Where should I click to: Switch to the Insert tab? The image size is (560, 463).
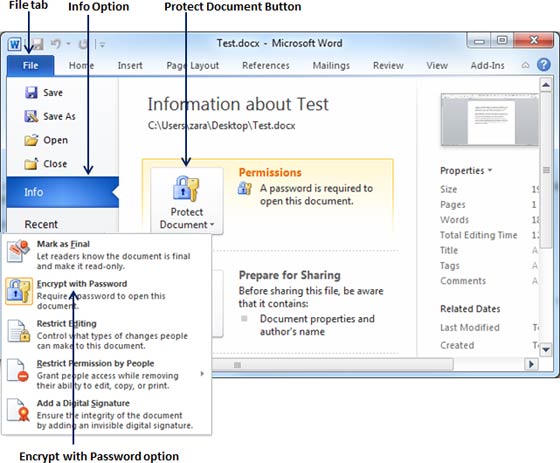(130, 65)
